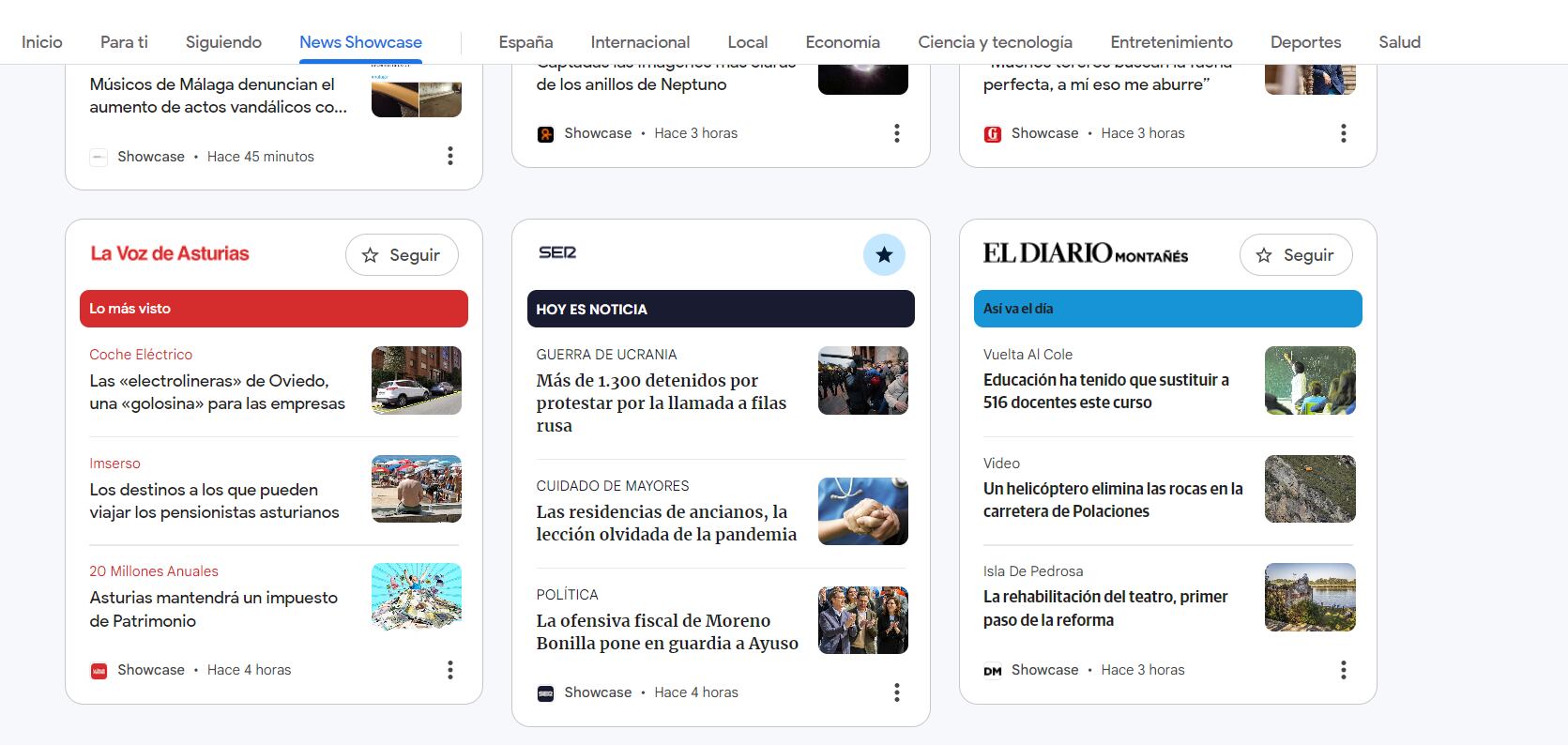Click 'GUERRA DE UCRANIA' label

(606, 355)
